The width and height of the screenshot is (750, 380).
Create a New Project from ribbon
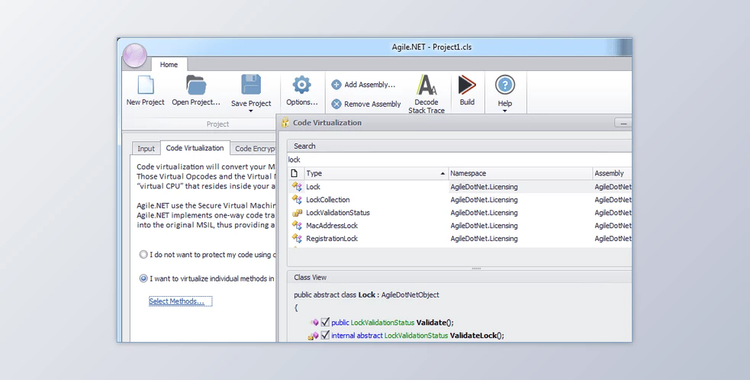tap(145, 91)
